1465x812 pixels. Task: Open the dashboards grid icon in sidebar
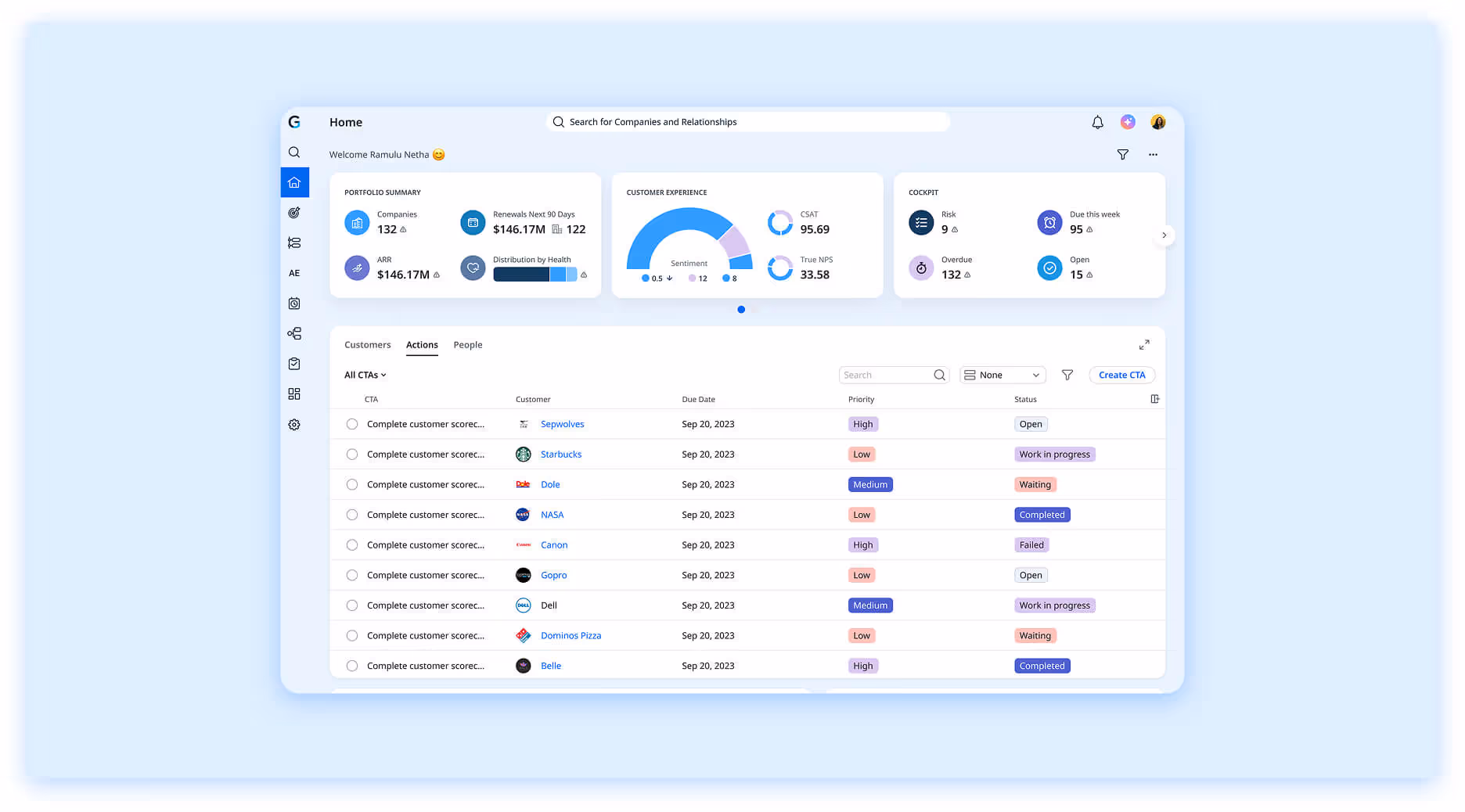coord(294,393)
